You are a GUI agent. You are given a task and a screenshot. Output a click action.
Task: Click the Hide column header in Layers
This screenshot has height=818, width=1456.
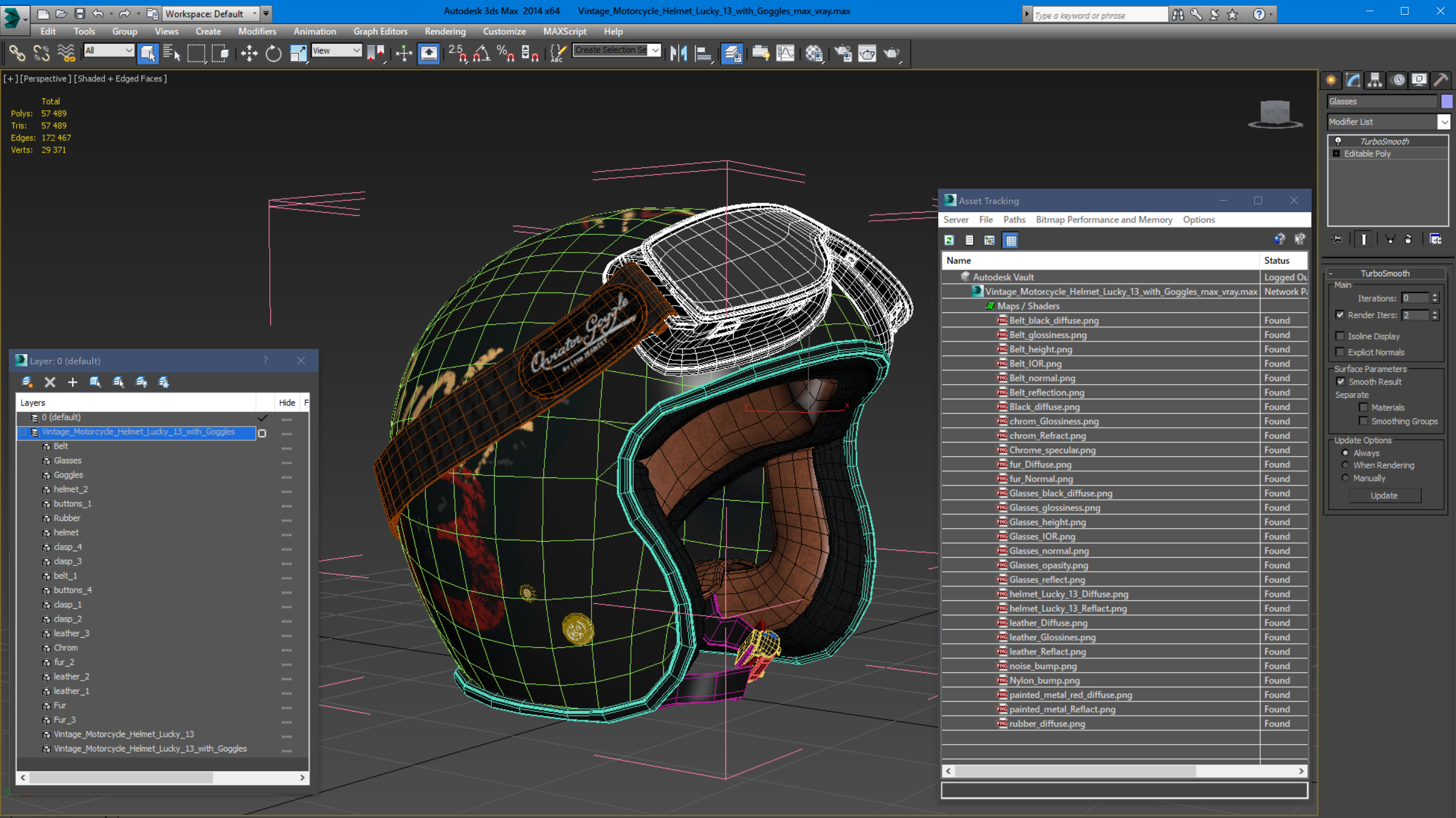[287, 403]
